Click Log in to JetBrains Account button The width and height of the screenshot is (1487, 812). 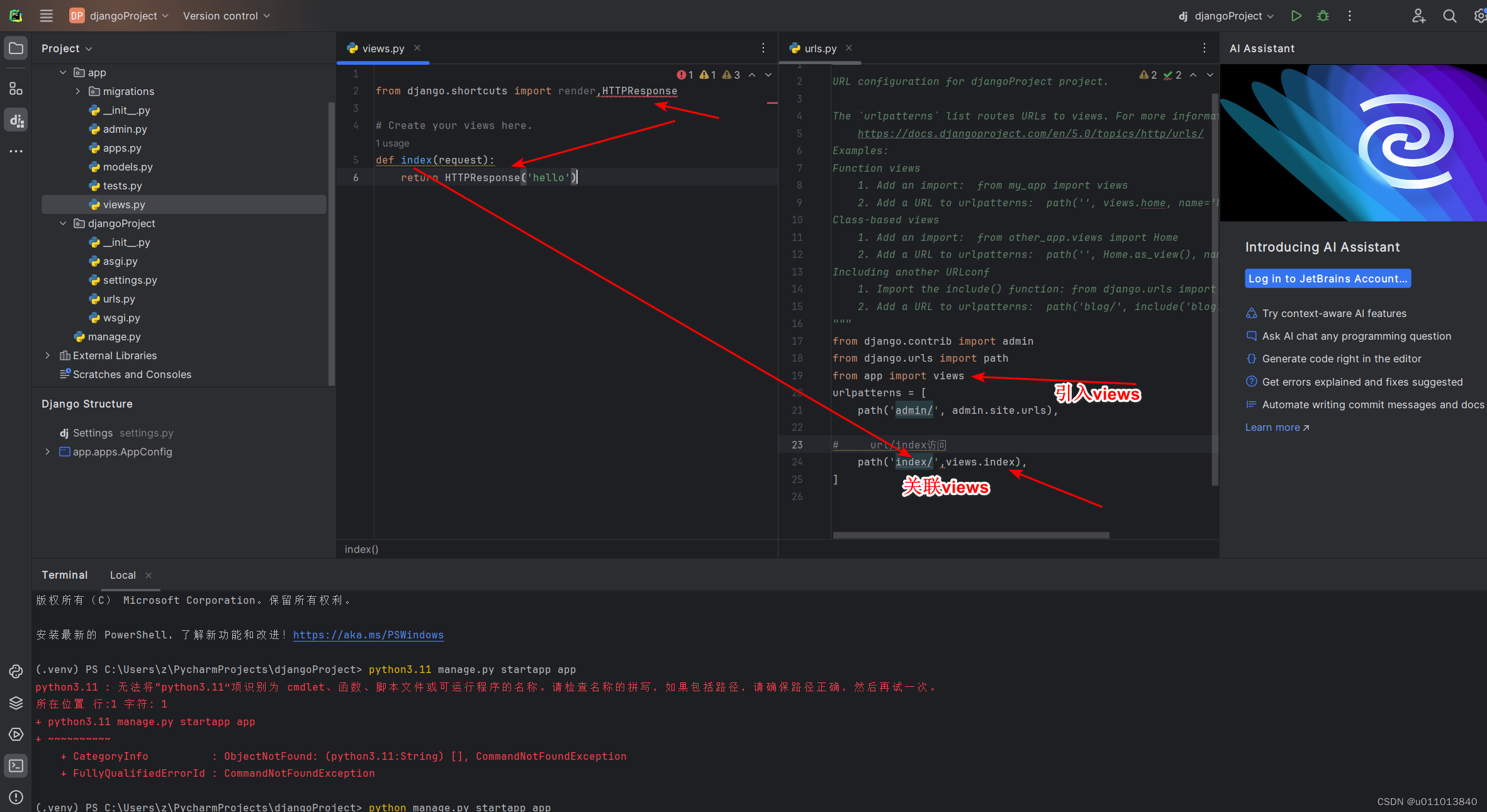pyautogui.click(x=1327, y=279)
